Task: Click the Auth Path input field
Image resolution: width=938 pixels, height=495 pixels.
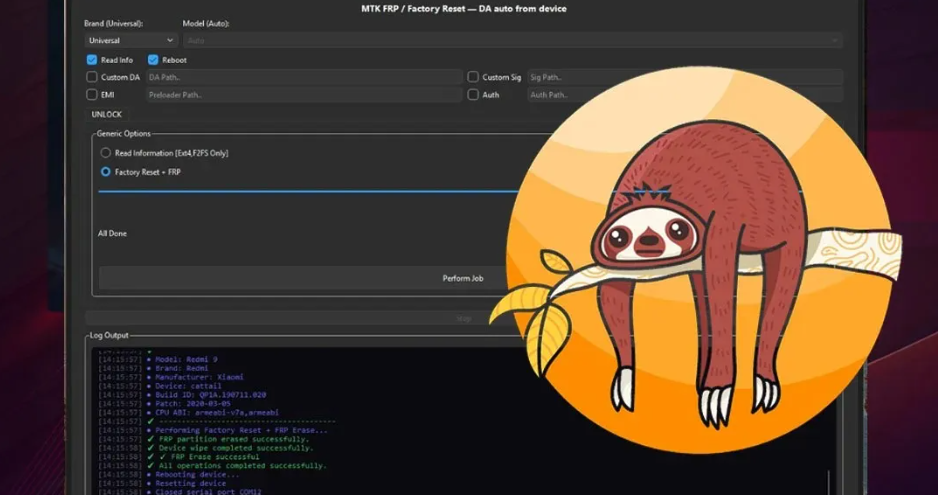Action: click(x=685, y=95)
